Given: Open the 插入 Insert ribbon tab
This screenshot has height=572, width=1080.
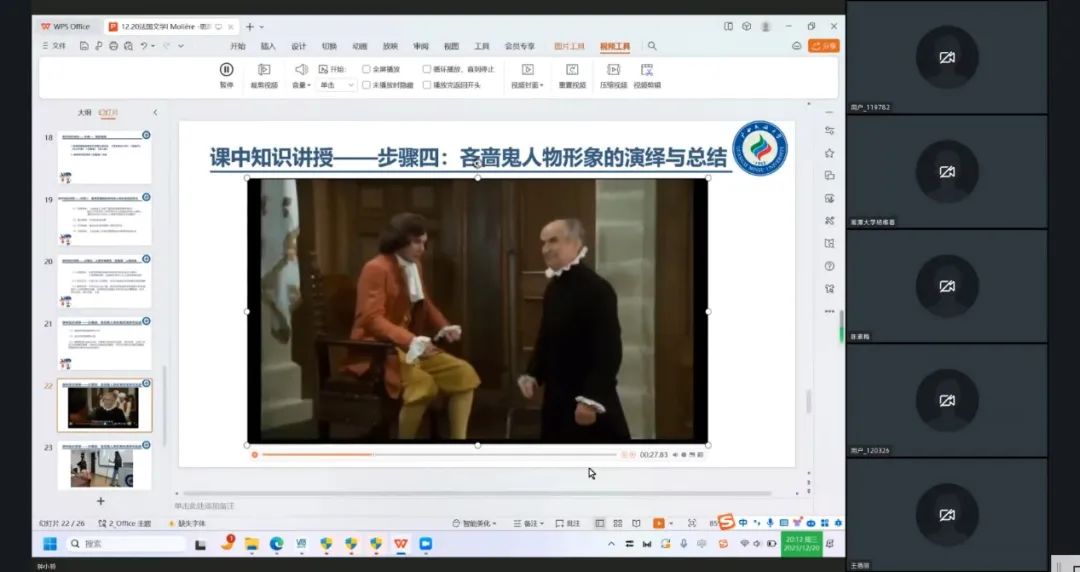Looking at the screenshot, I should [x=268, y=46].
